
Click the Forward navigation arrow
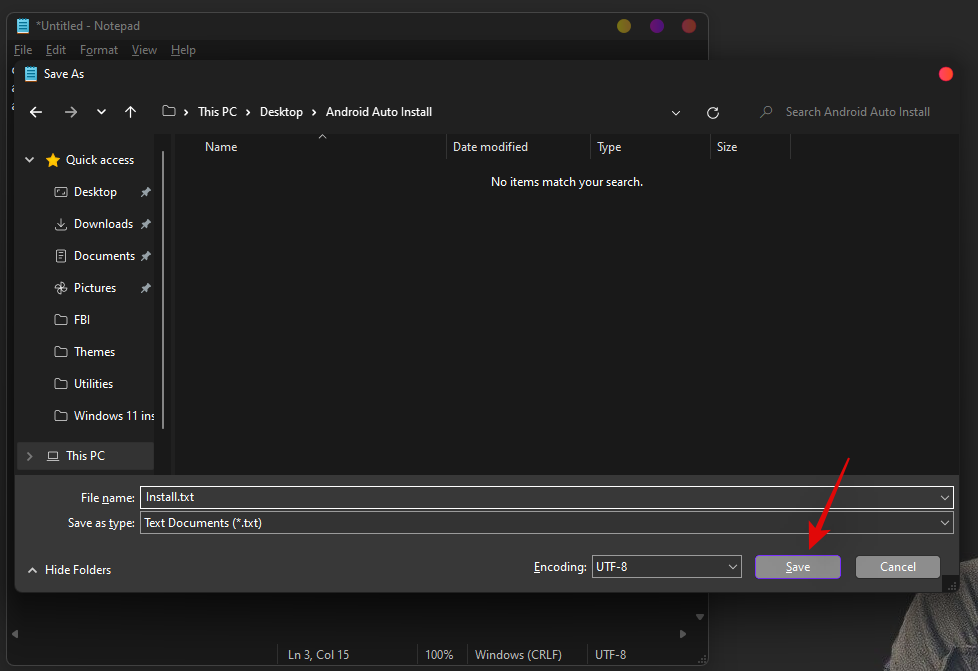click(70, 112)
